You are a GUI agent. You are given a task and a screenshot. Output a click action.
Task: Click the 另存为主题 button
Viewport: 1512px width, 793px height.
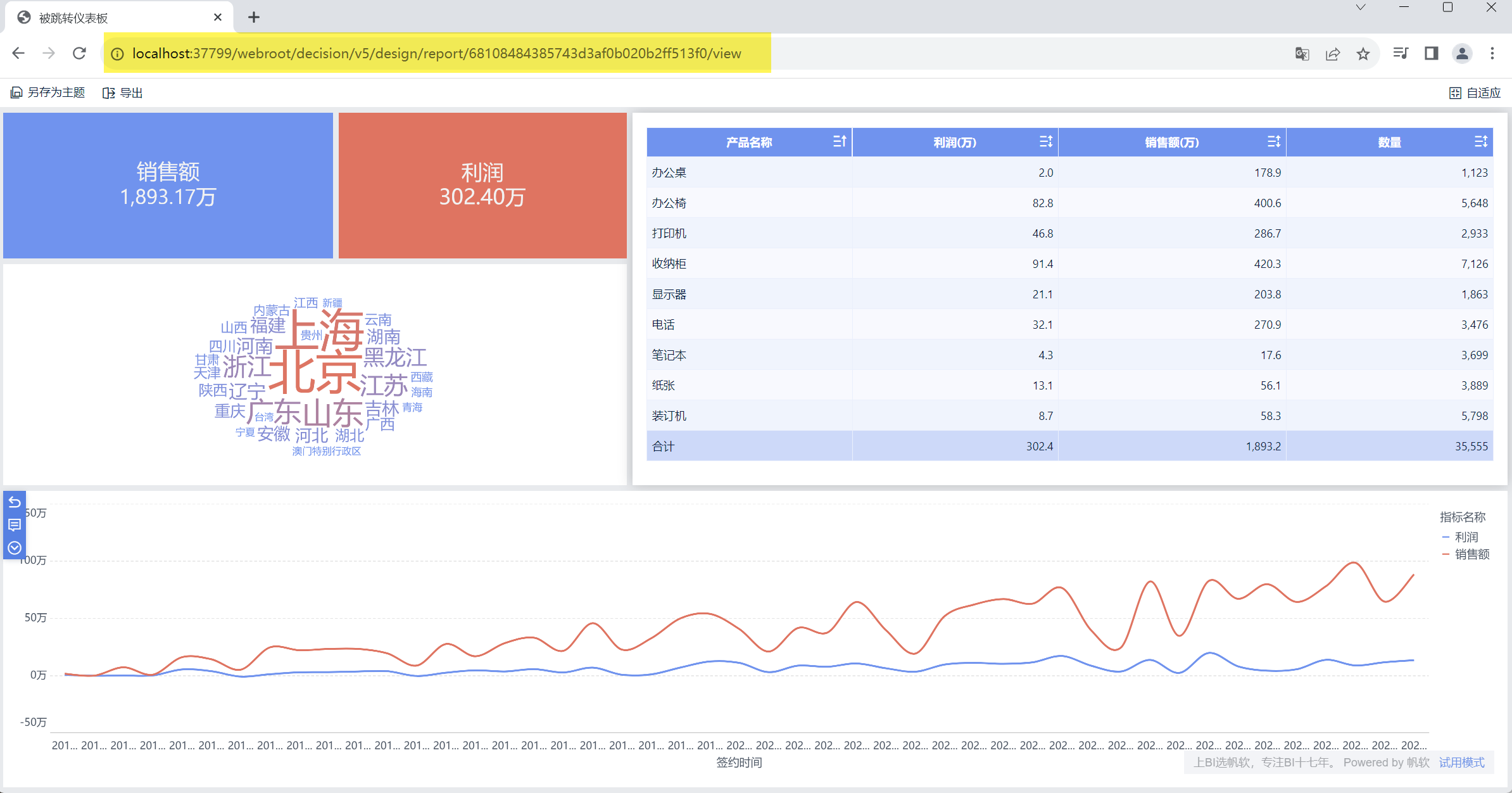click(x=48, y=93)
